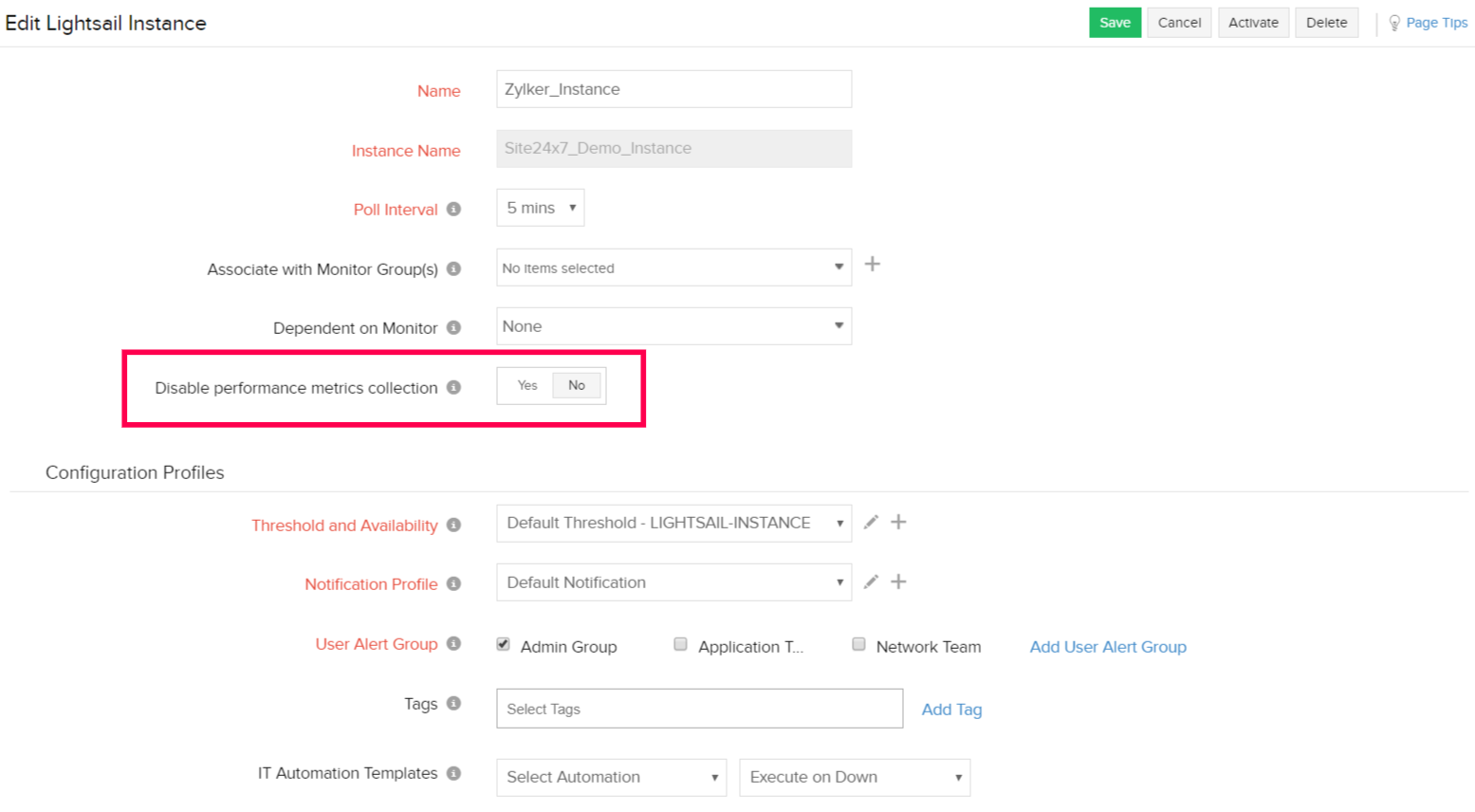View info for Disable performance metrics collection
The image size is (1475, 812).
click(x=453, y=387)
